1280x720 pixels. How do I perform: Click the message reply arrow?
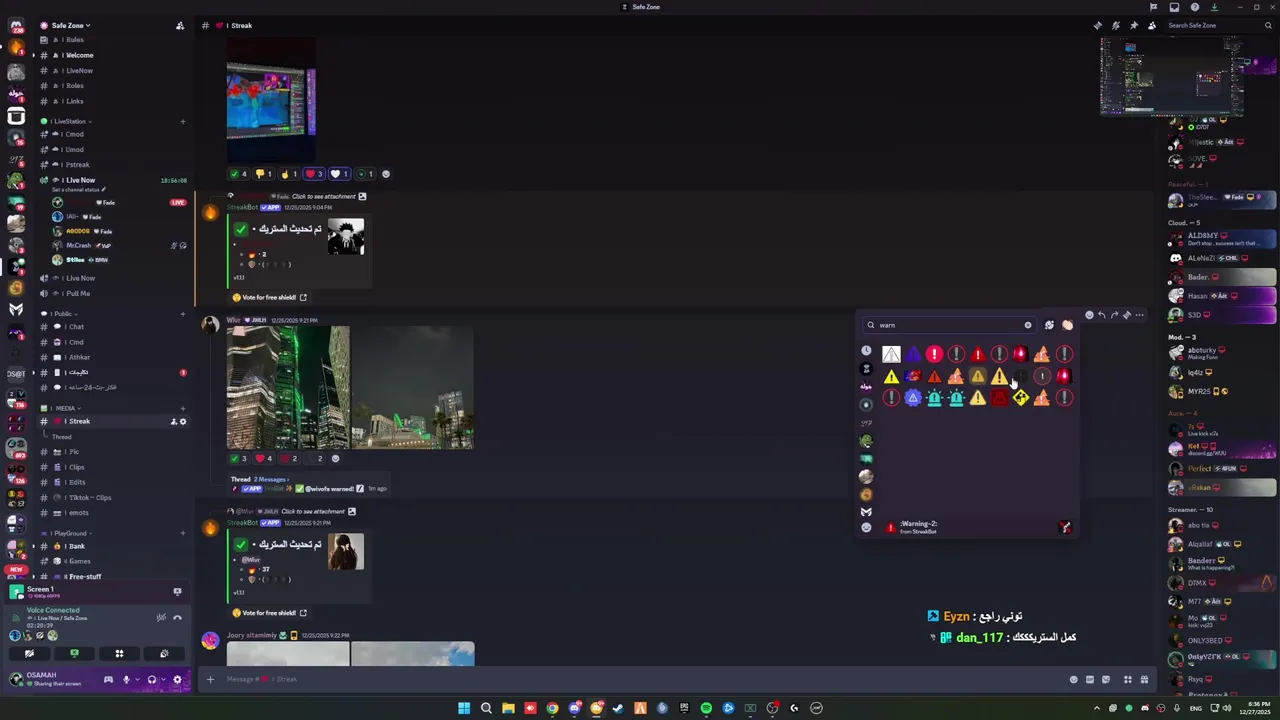[x=1101, y=315]
